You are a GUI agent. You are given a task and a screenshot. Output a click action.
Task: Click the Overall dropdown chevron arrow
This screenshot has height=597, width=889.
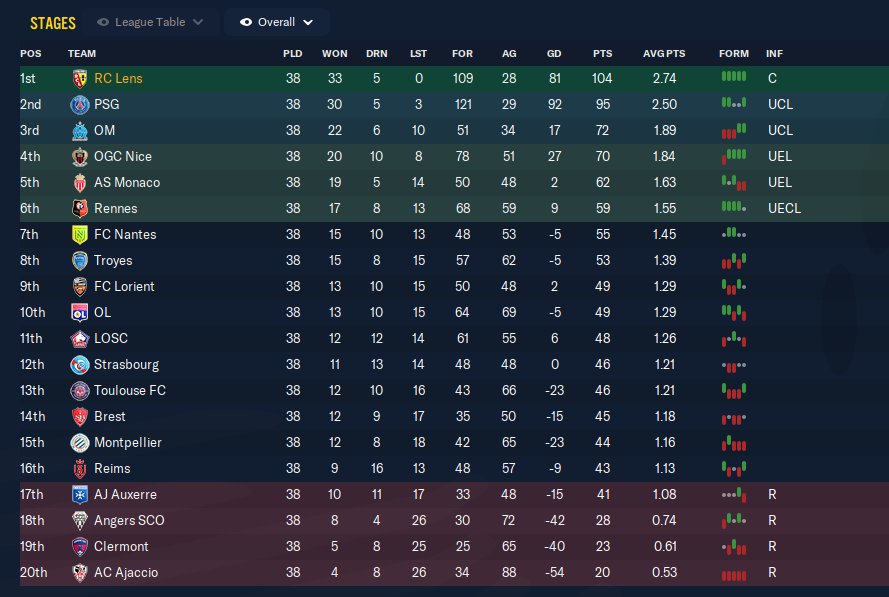click(308, 22)
